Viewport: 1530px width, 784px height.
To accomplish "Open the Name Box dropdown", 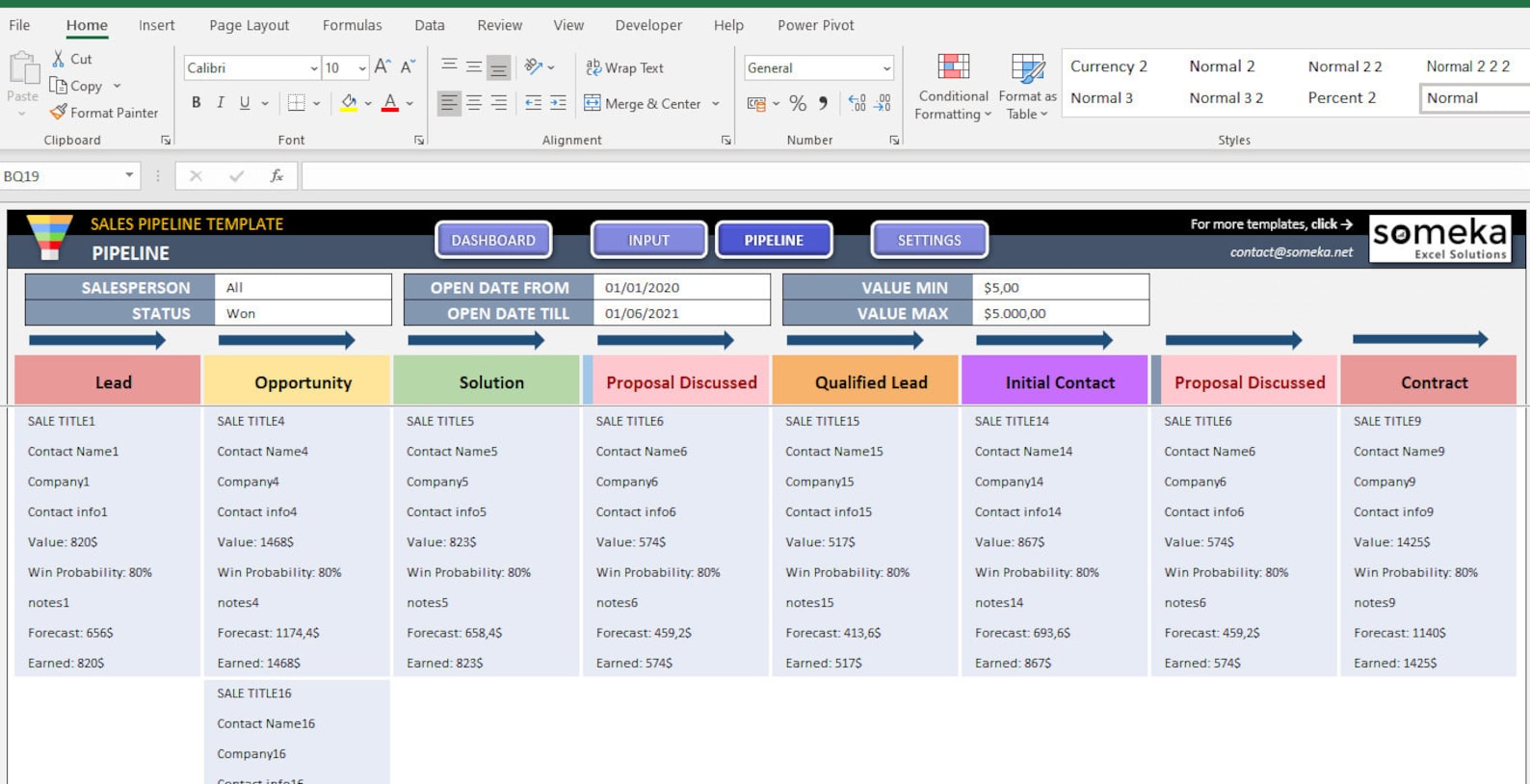I will (x=129, y=175).
